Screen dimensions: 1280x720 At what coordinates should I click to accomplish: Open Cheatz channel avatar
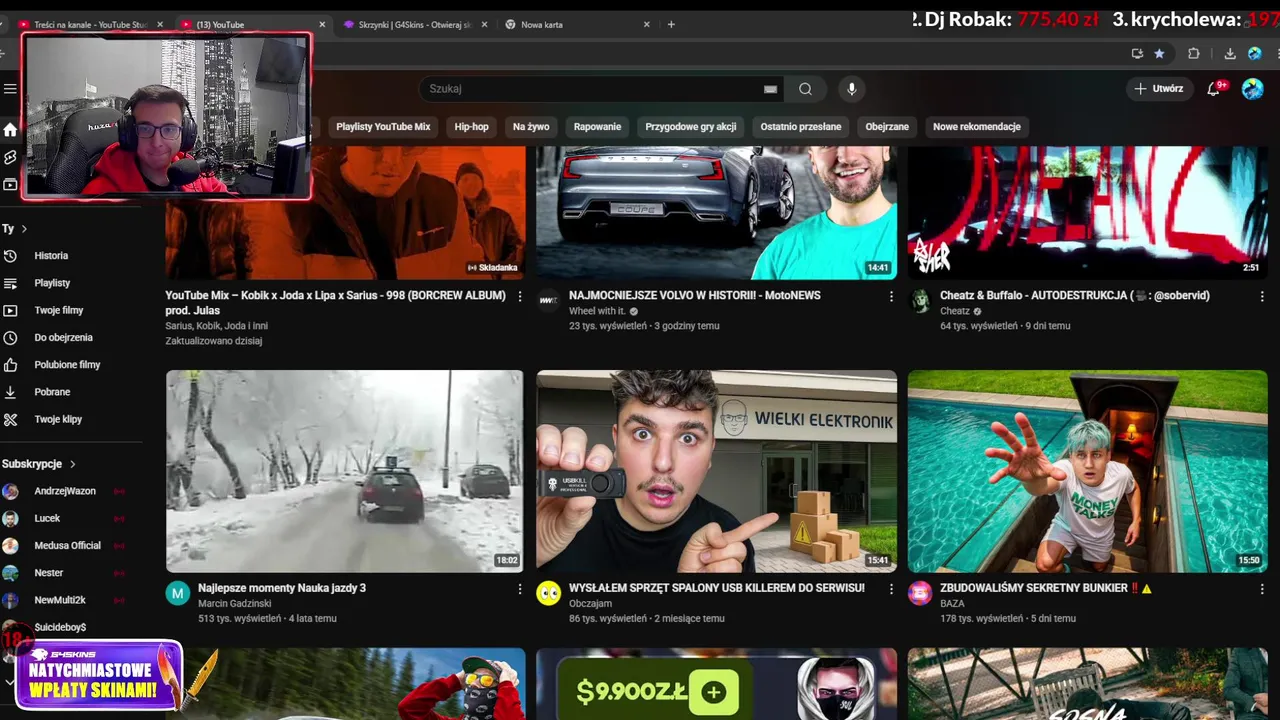tap(920, 300)
